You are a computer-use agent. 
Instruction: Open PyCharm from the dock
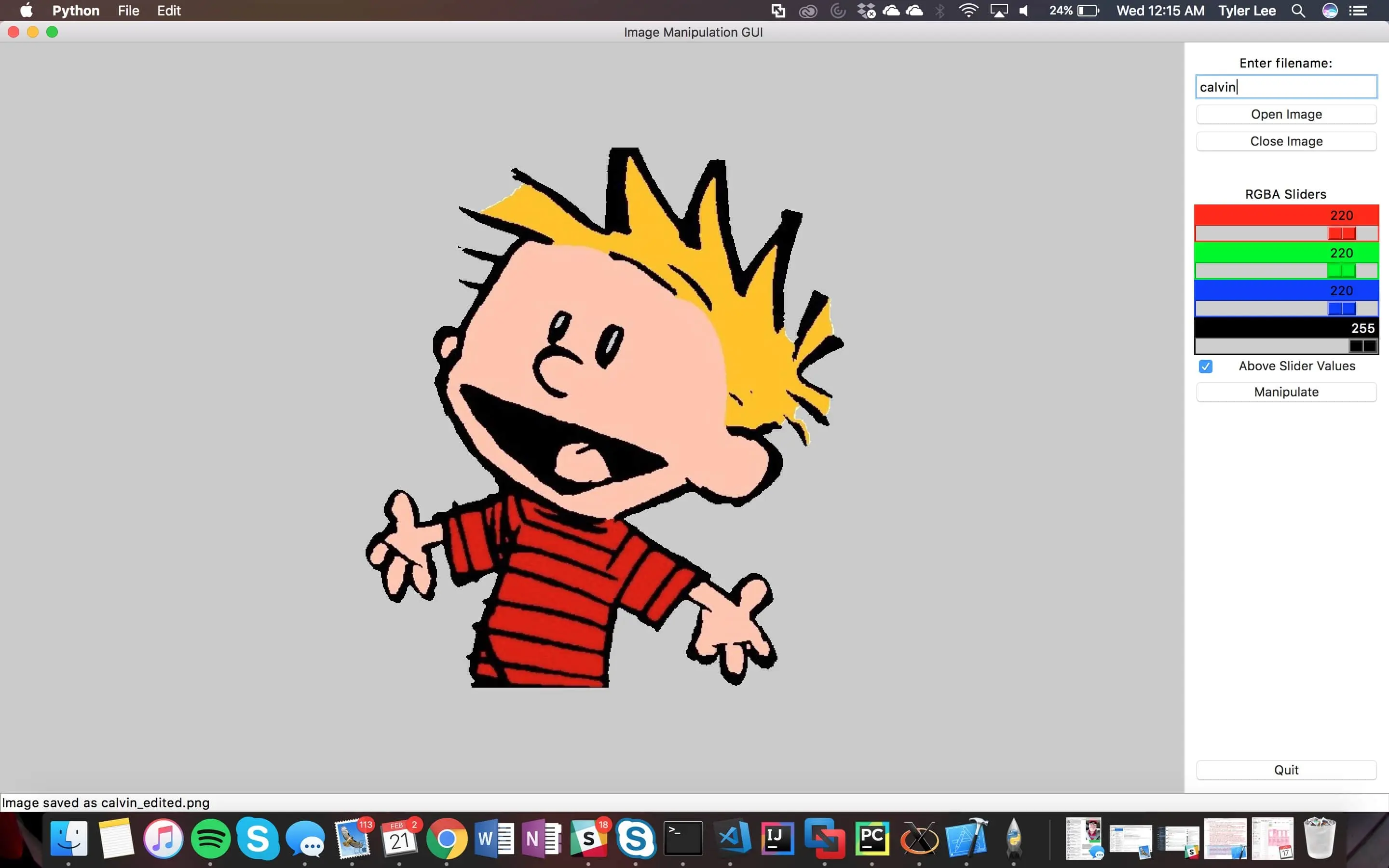(872, 839)
